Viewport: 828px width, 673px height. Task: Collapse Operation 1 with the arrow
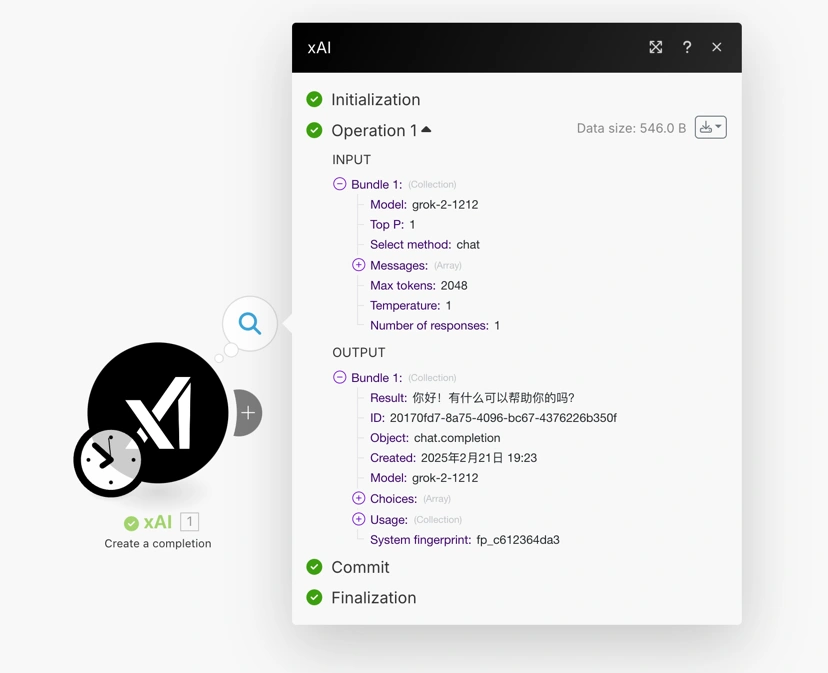427,130
